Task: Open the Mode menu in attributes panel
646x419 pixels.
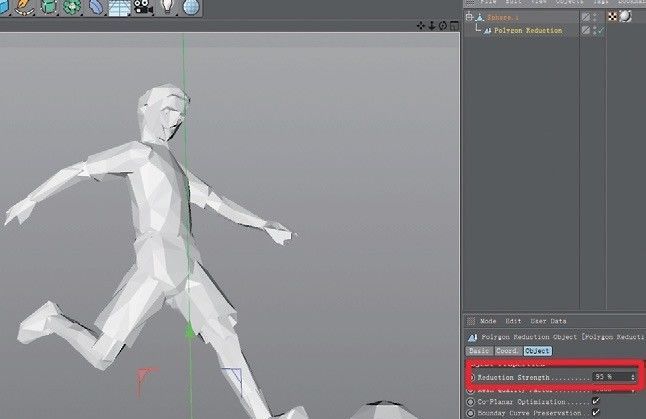Action: tap(488, 321)
